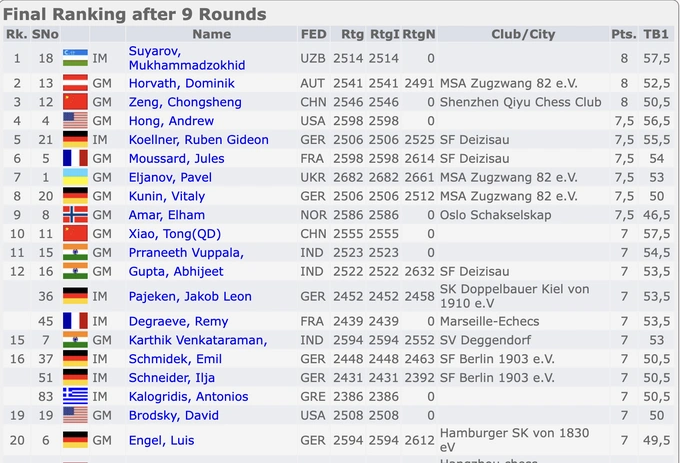680x463 pixels.
Task: Click the Uzbekistan flag beside Suyarov
Action: (74, 58)
